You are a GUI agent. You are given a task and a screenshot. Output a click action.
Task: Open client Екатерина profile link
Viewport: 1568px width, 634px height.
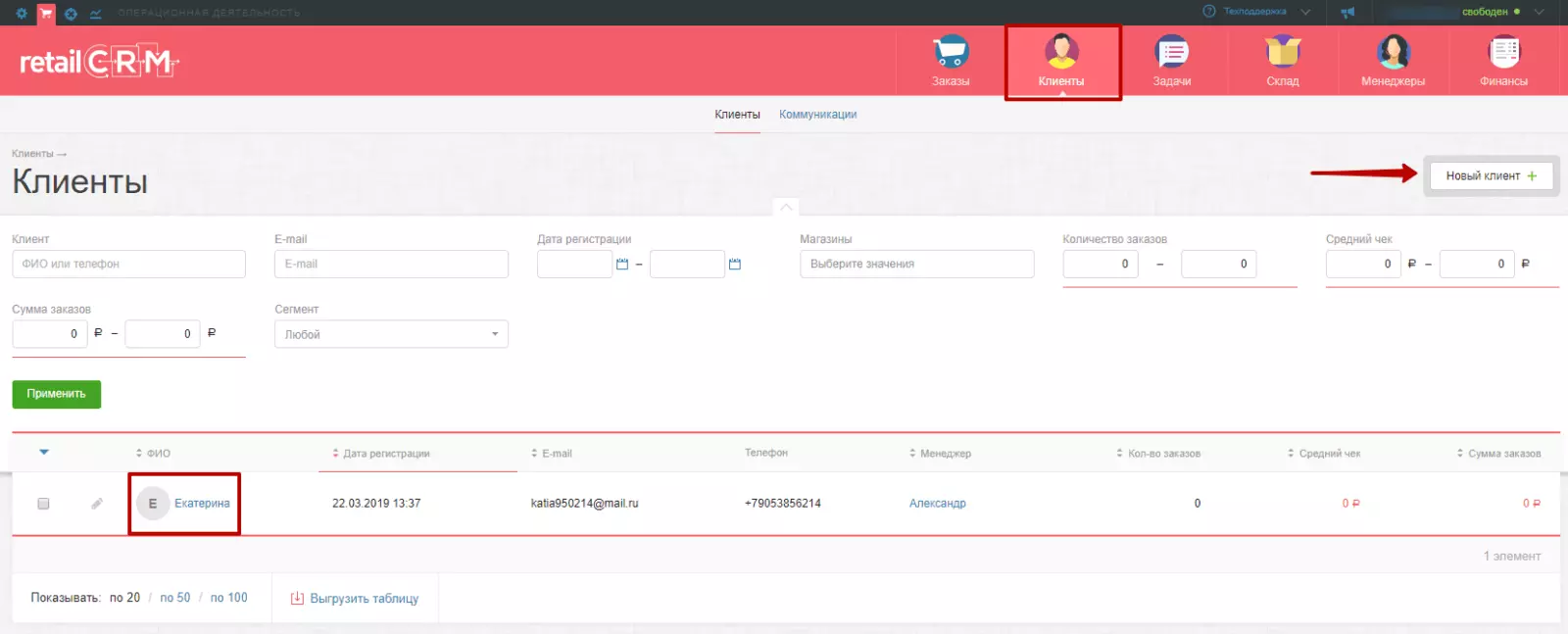[x=202, y=504]
